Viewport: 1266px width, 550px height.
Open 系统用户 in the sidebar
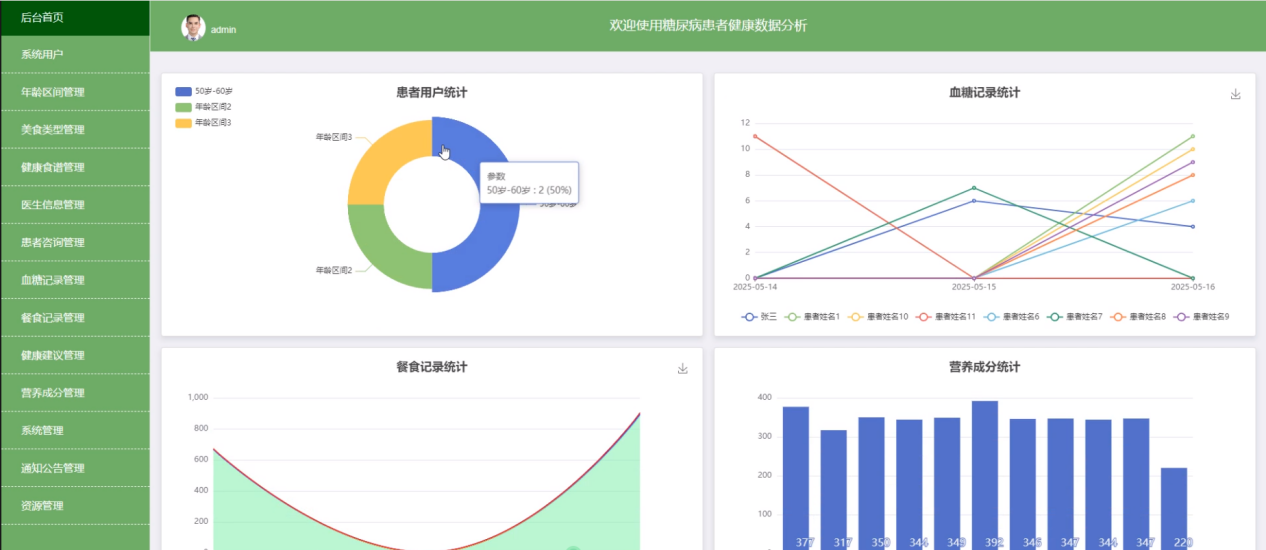pos(75,54)
